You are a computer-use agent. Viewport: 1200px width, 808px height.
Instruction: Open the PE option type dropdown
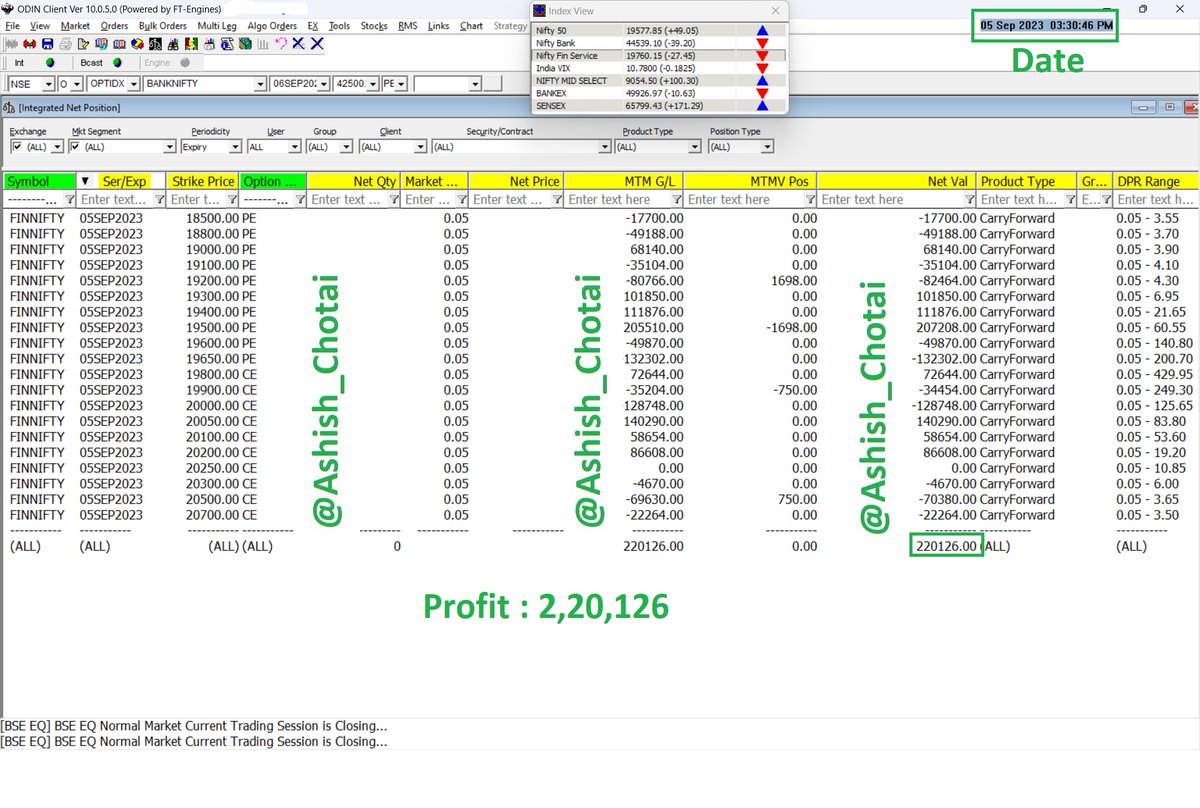point(403,84)
